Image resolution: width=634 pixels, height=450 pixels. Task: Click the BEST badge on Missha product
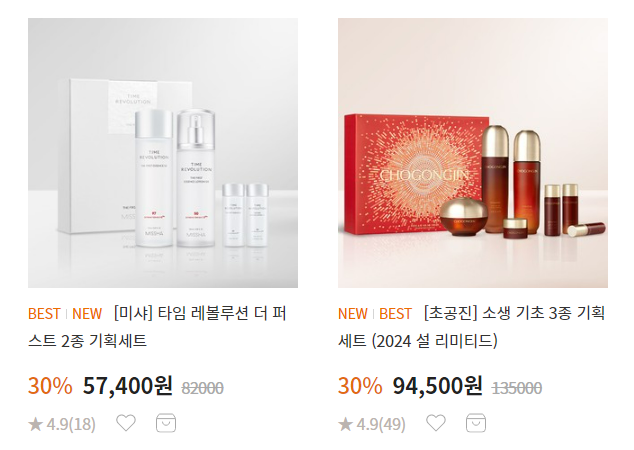point(44,314)
